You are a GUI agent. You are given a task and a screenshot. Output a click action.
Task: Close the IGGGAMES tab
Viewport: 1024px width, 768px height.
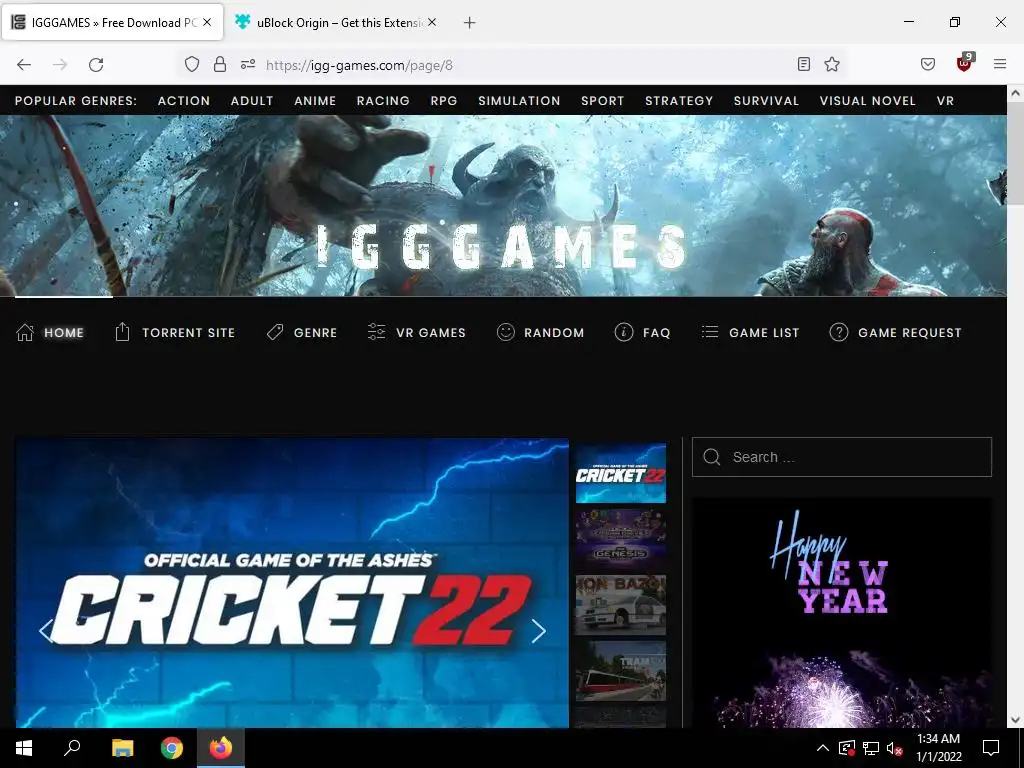tap(207, 22)
